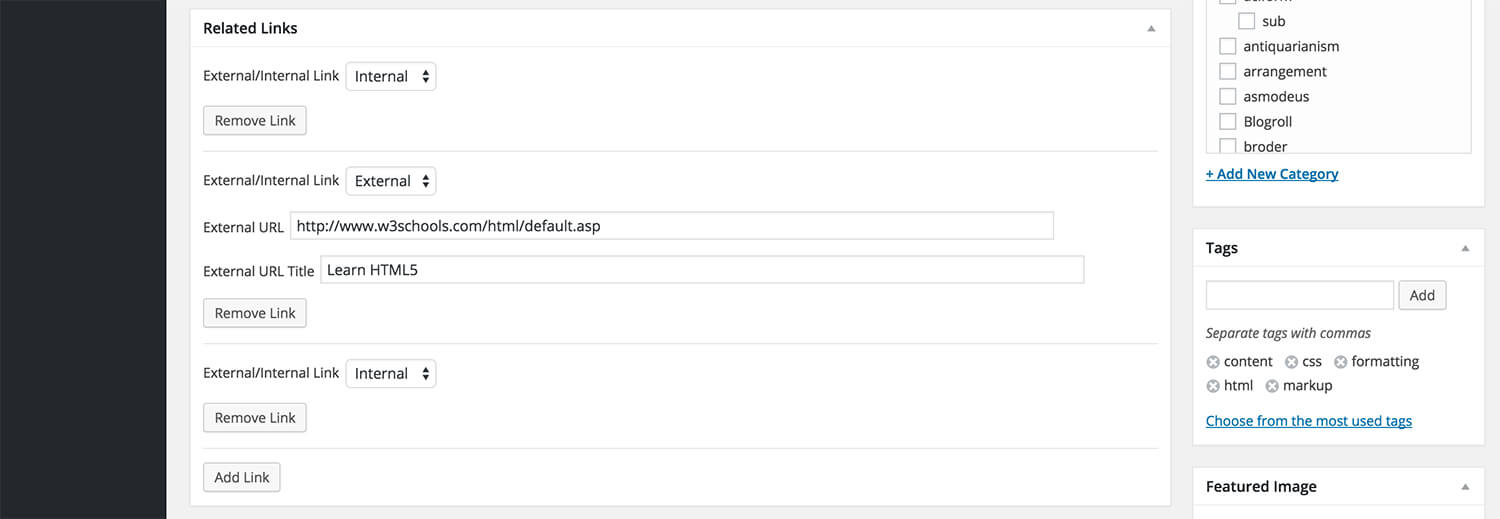Choose from the most used tags
The image size is (1500, 519).
click(1309, 421)
